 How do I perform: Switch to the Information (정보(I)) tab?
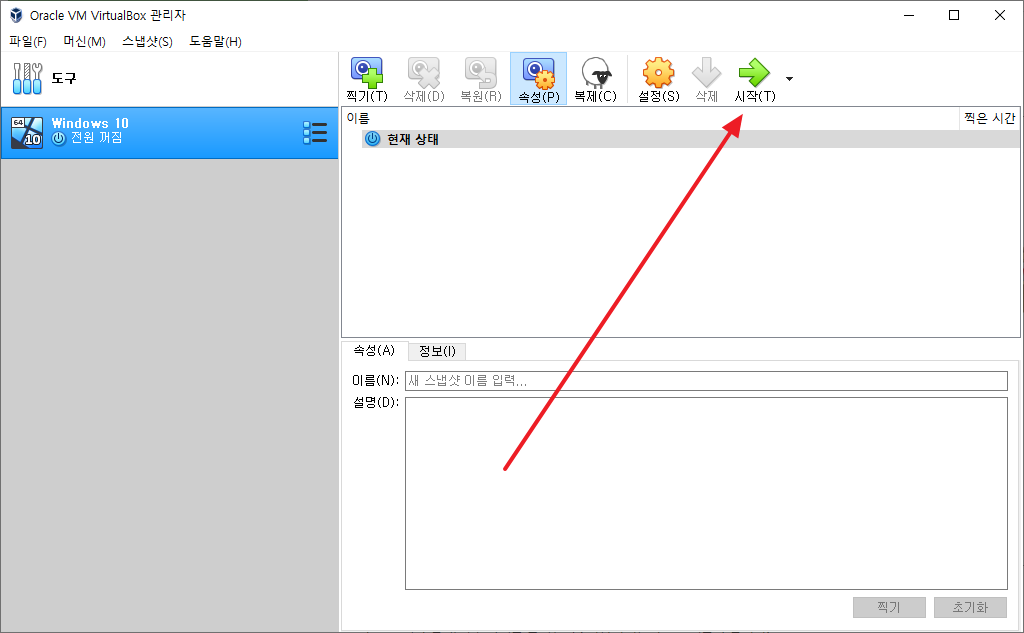point(437,351)
